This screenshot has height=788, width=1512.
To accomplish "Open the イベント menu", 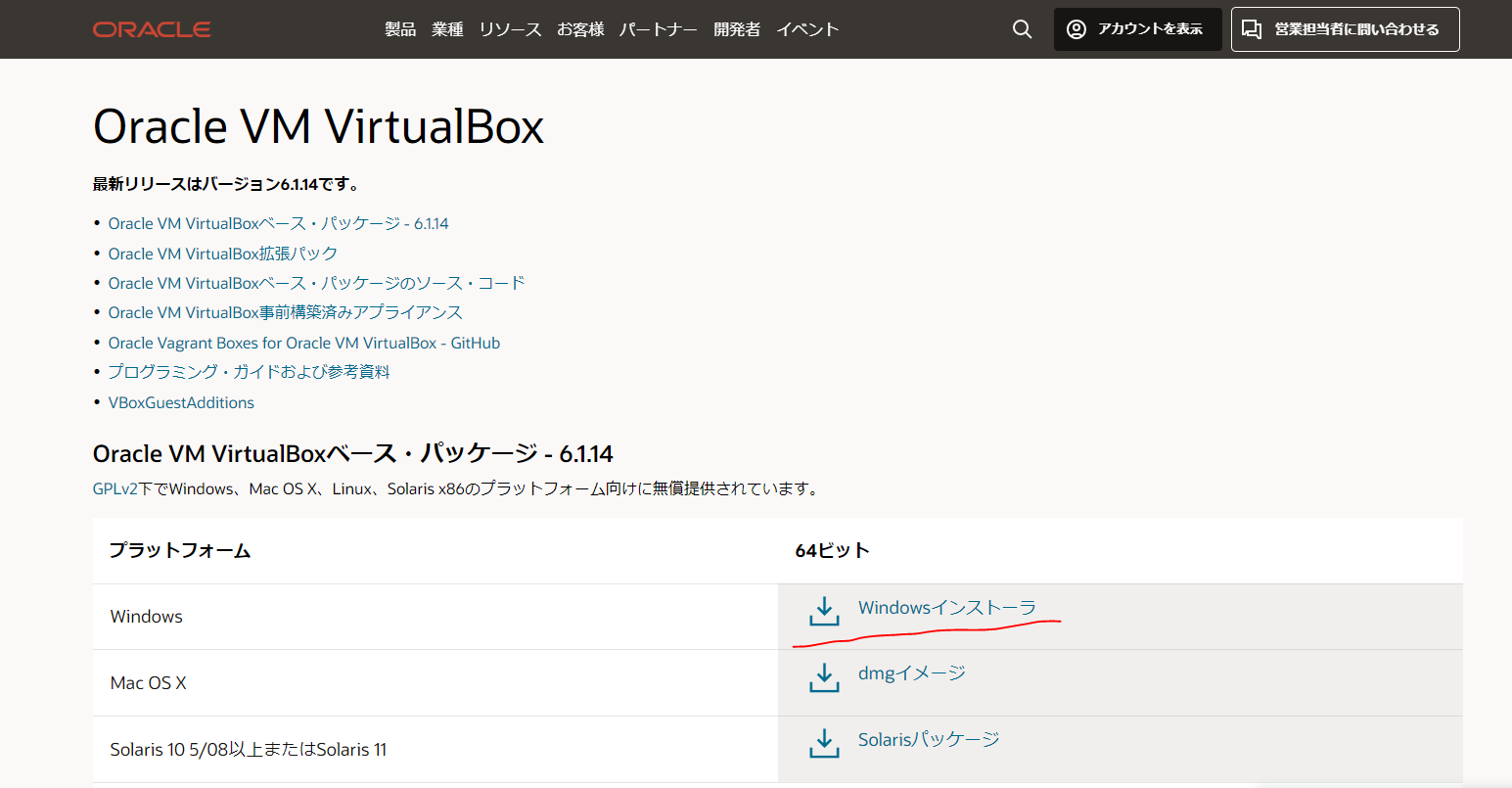I will [807, 29].
